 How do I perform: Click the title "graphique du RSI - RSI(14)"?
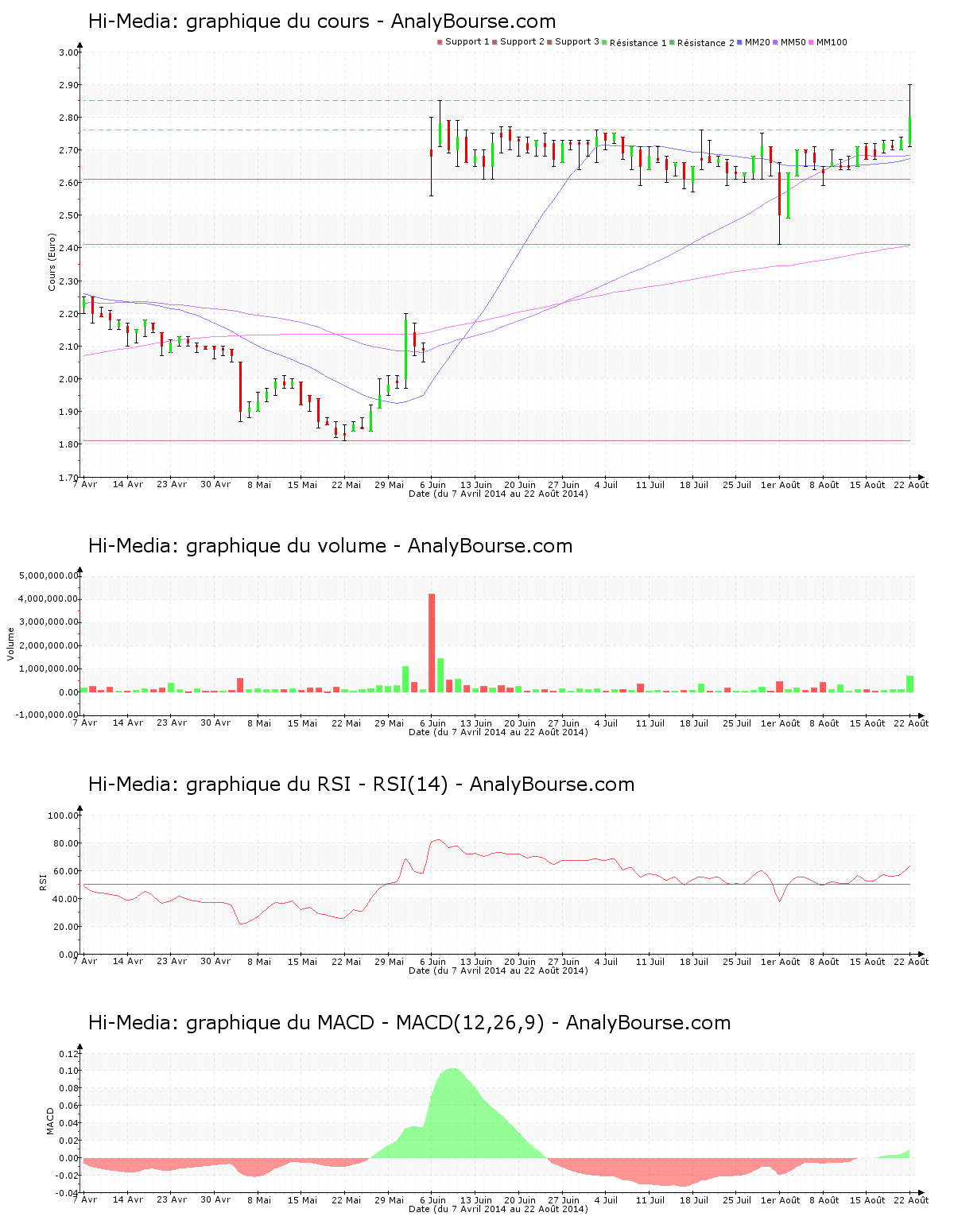[316, 785]
